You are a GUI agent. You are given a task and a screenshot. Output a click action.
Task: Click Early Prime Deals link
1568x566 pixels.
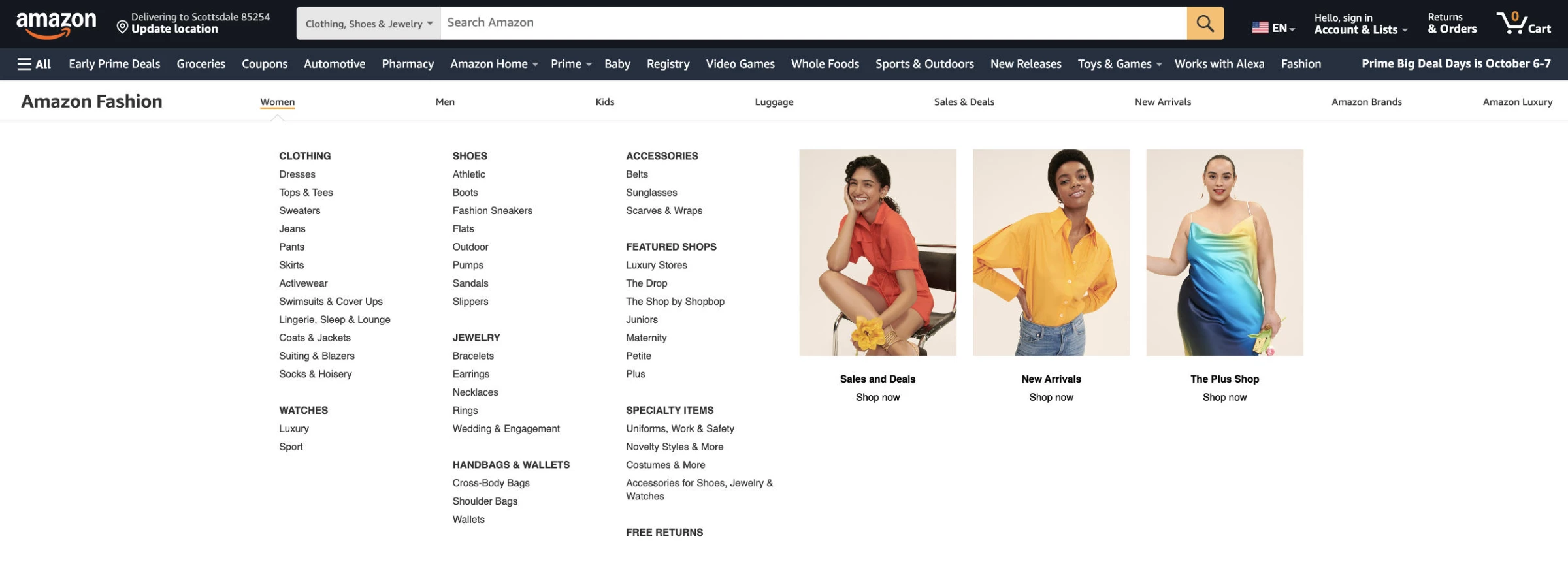tap(114, 64)
